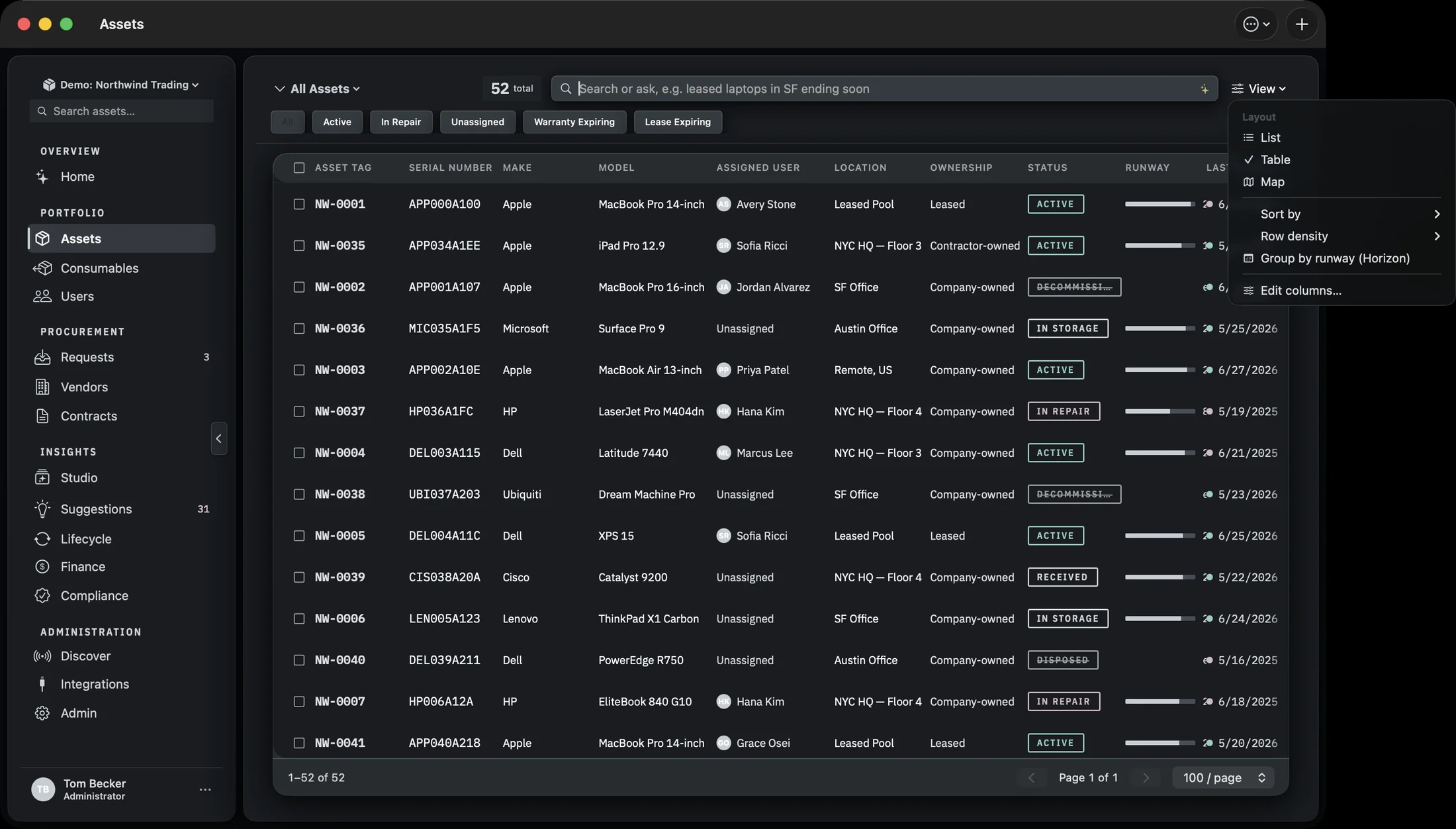Viewport: 1456px width, 829px height.
Task: Click the AI sparkle icon in search bar
Action: 1204,89
